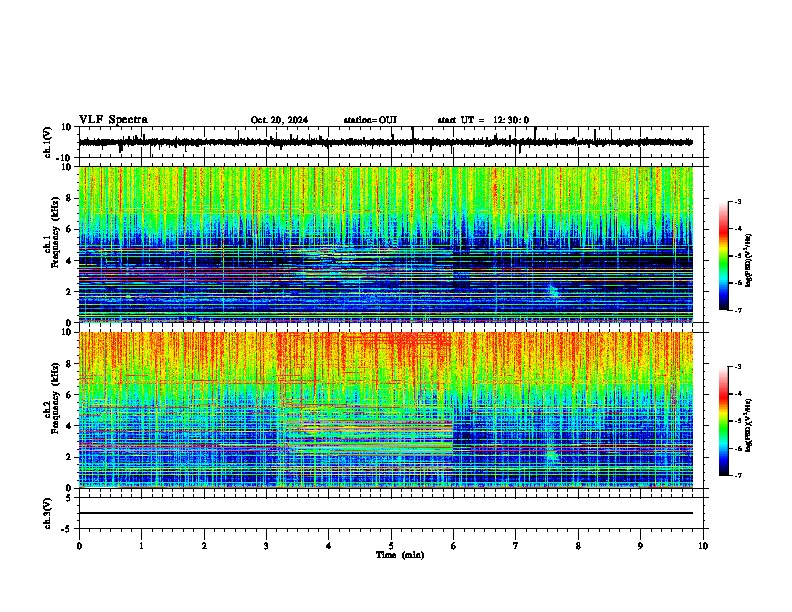
Task: Click the 2 kHz tick on ch.2 spectrogram
Action: click(69, 457)
